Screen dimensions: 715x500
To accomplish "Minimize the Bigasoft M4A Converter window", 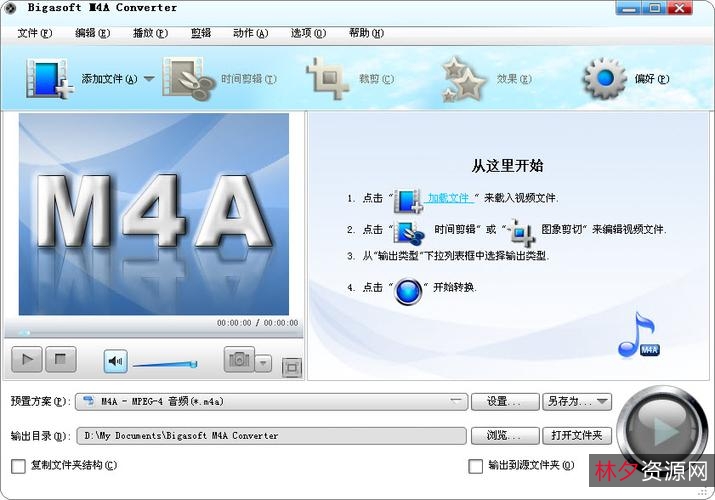I will pyautogui.click(x=628, y=8).
